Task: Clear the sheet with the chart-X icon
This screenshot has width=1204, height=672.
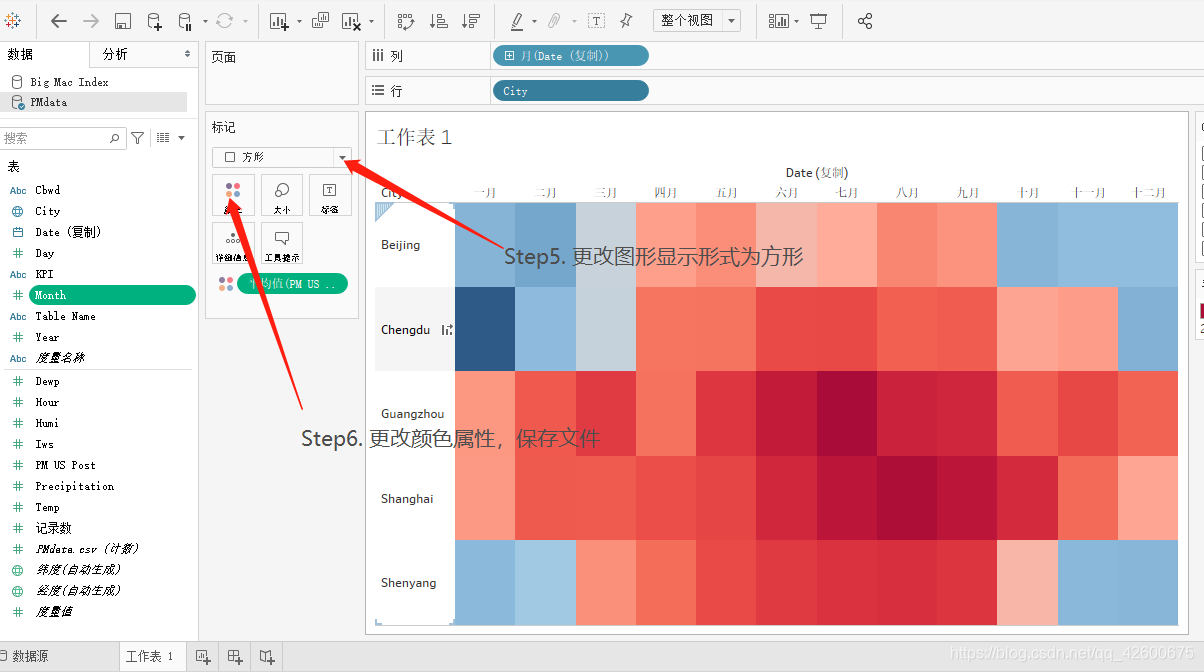Action: click(x=351, y=21)
